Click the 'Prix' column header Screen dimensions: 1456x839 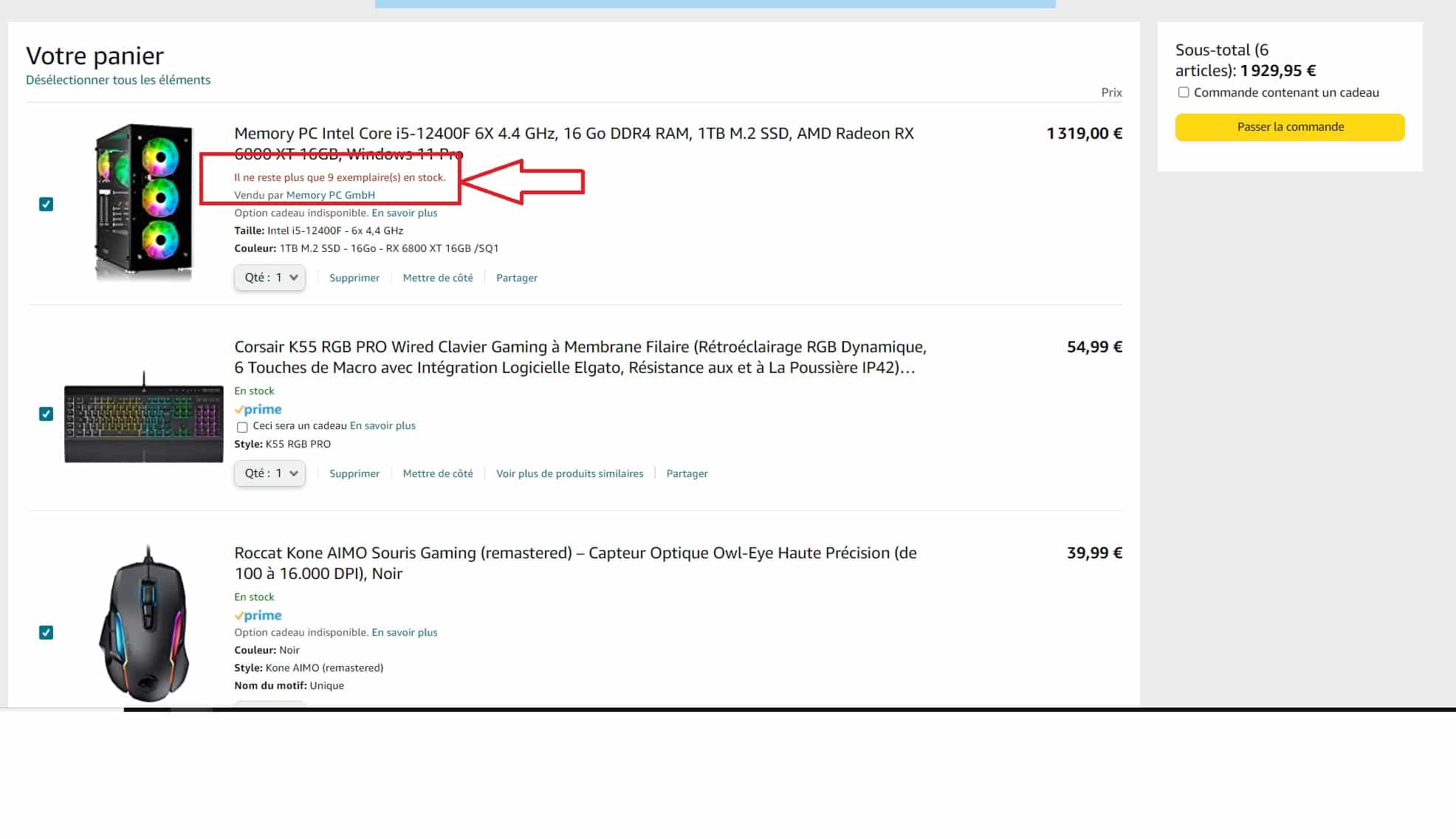click(1111, 92)
